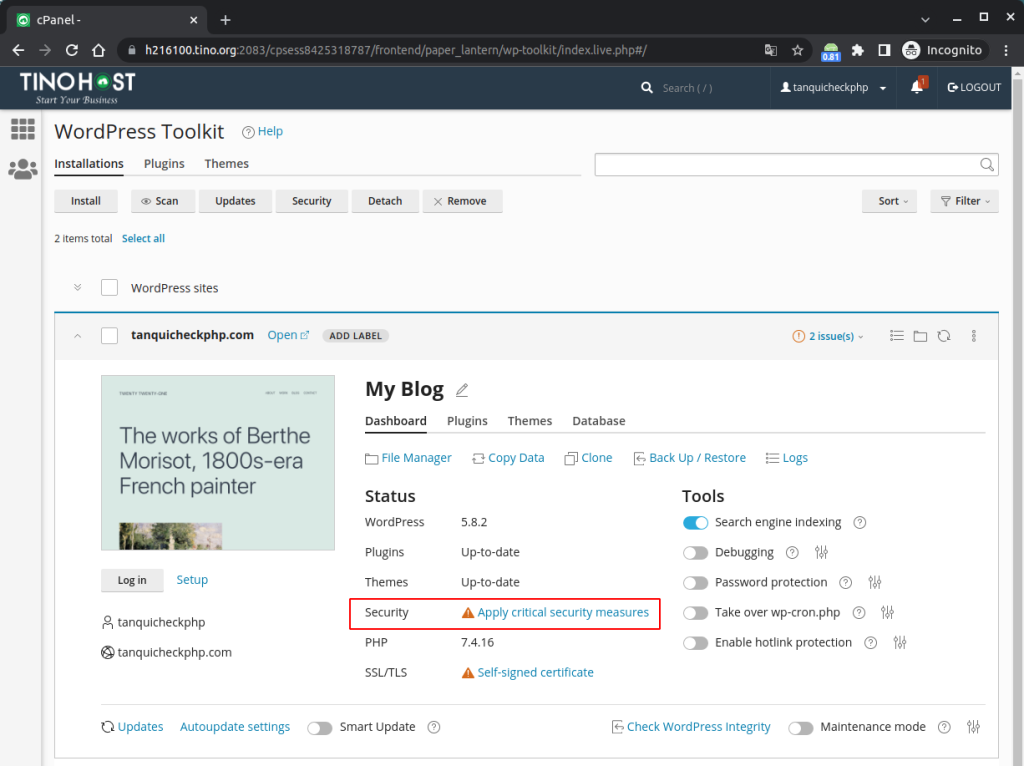Click help icon beside Enable hotlink protection
Image resolution: width=1024 pixels, height=766 pixels.
871,643
